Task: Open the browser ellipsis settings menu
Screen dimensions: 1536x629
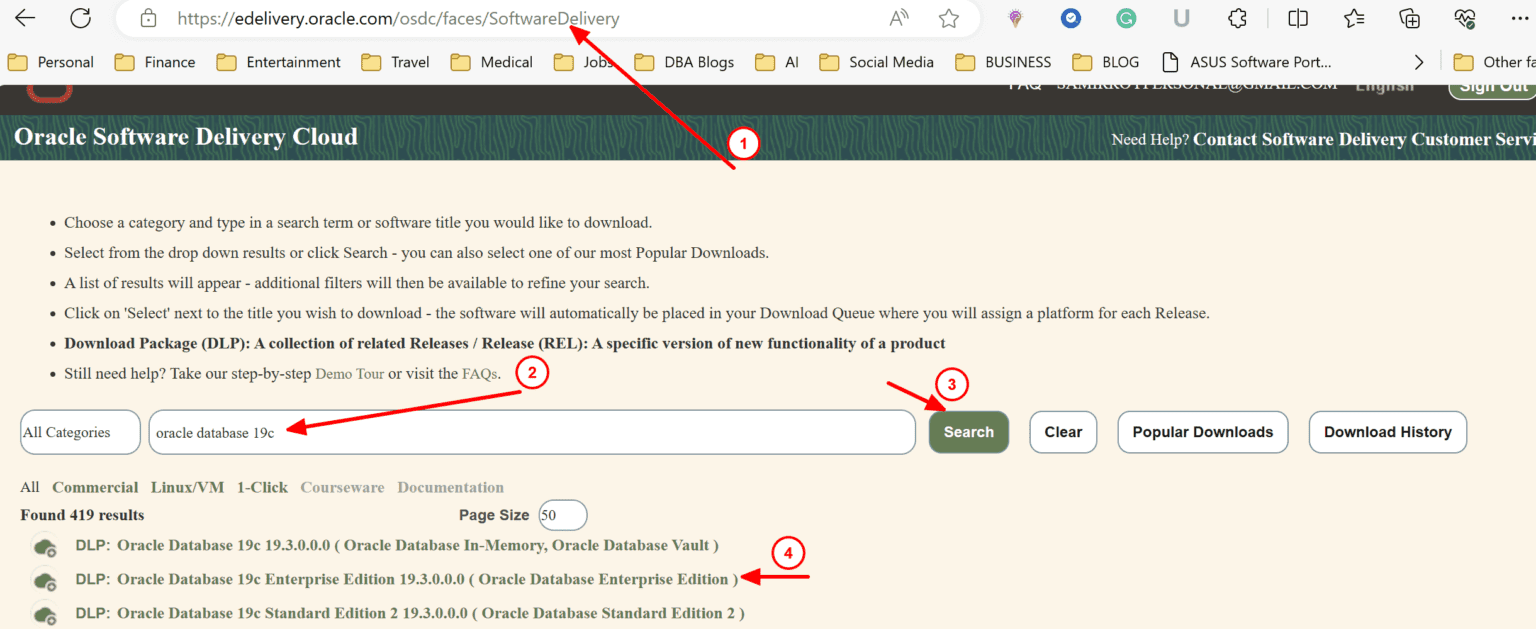Action: coord(1521,17)
